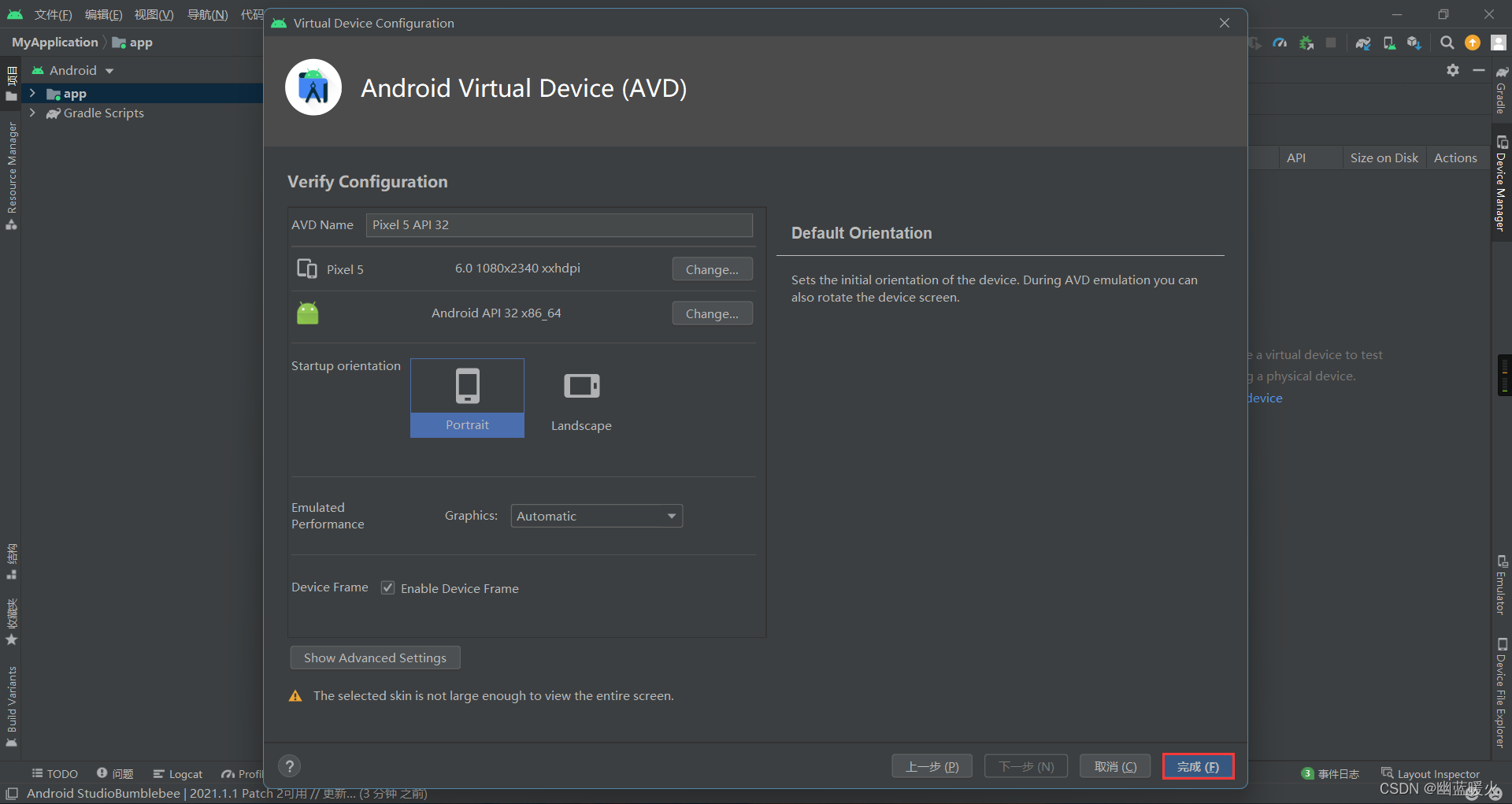
Task: Open the Logcat tool window tab
Action: 178,773
